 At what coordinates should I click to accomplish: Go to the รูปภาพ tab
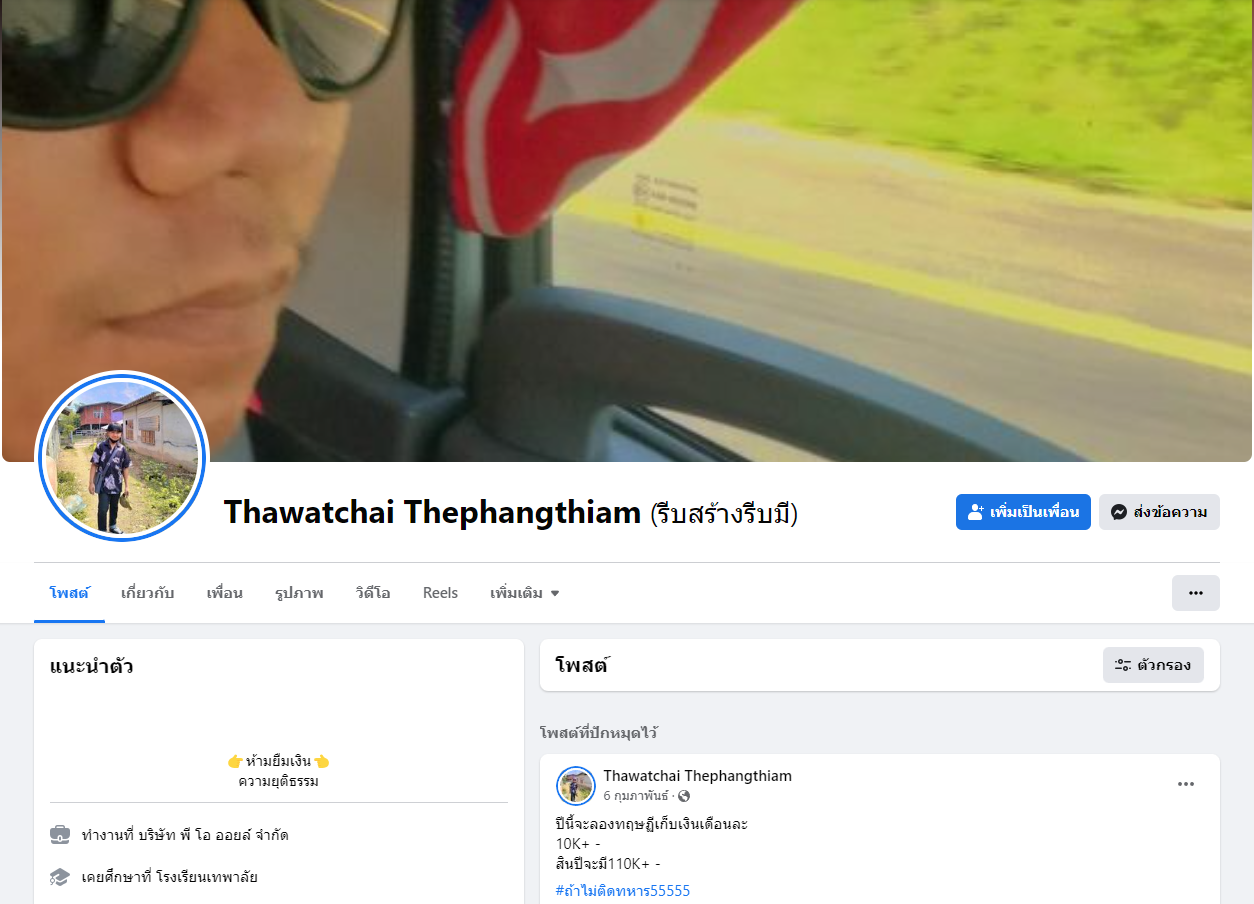point(299,593)
